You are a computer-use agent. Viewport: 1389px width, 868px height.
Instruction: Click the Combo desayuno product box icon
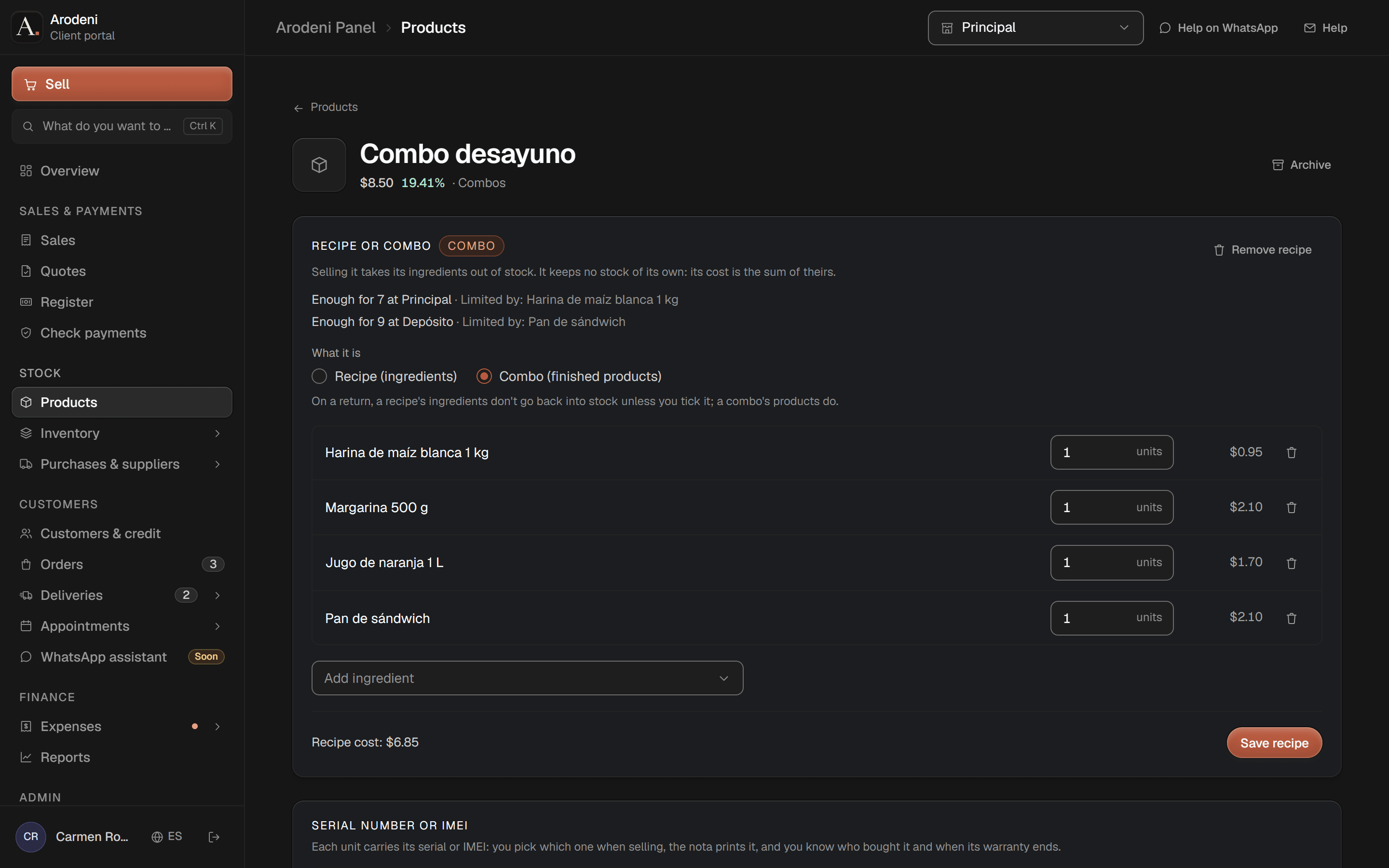click(319, 165)
